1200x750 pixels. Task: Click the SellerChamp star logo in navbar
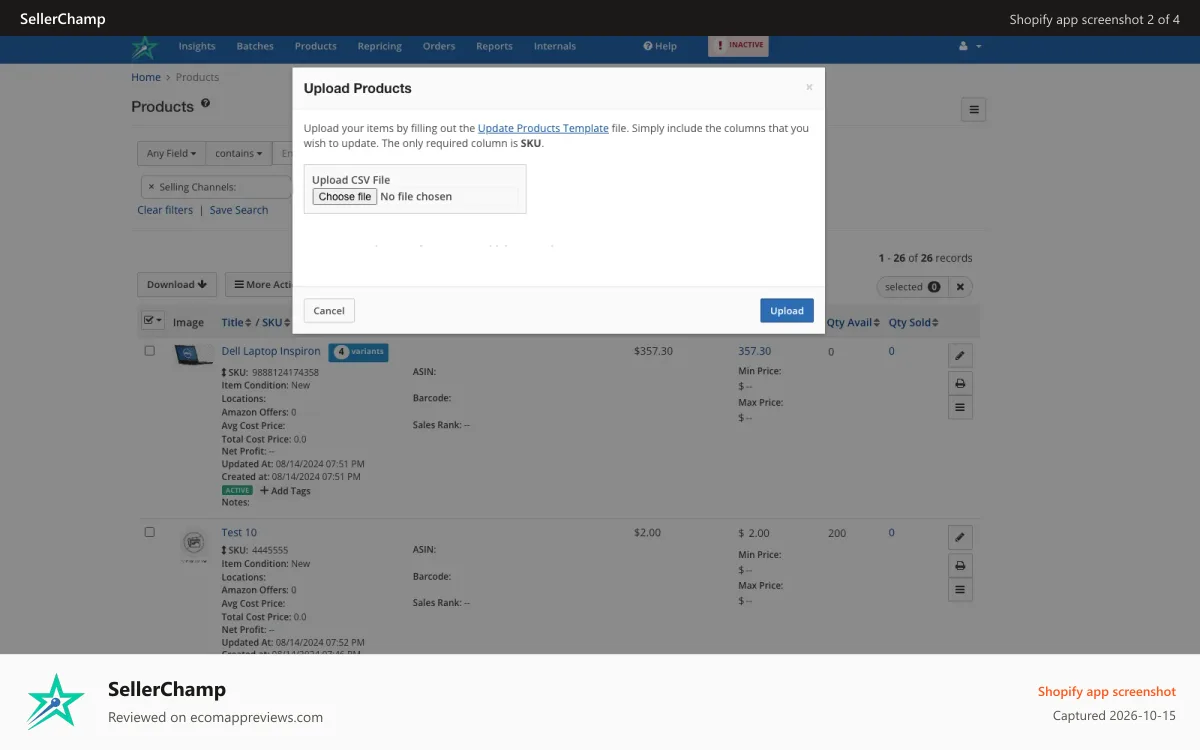coord(145,47)
